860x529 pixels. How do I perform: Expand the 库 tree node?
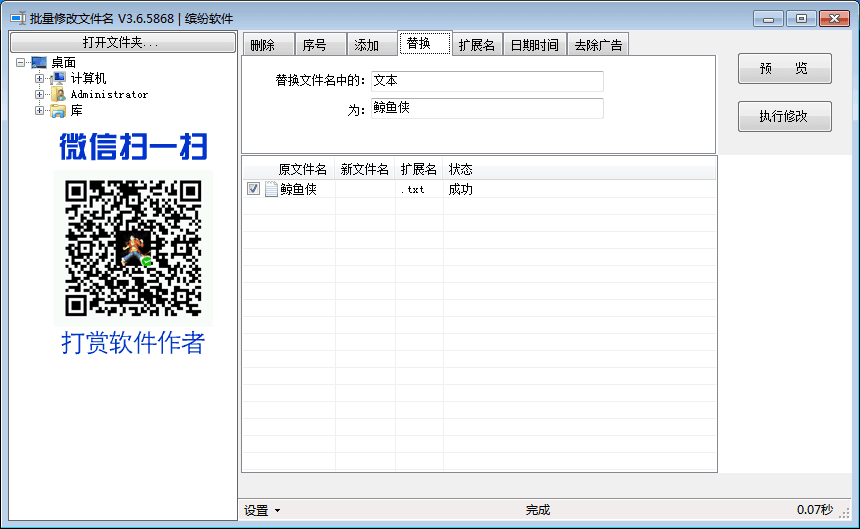click(39, 110)
